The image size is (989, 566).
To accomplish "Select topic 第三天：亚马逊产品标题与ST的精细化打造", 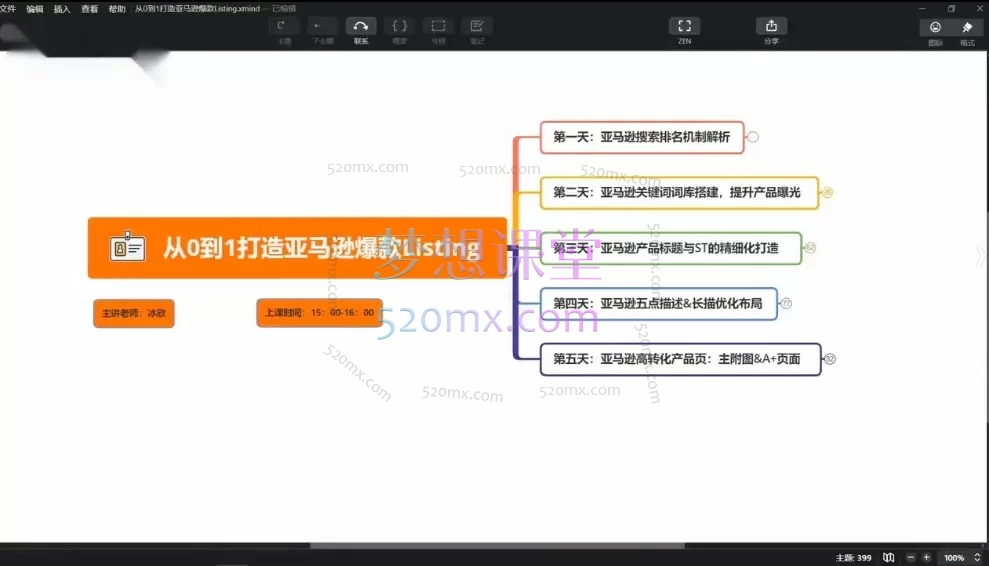I will (x=671, y=248).
